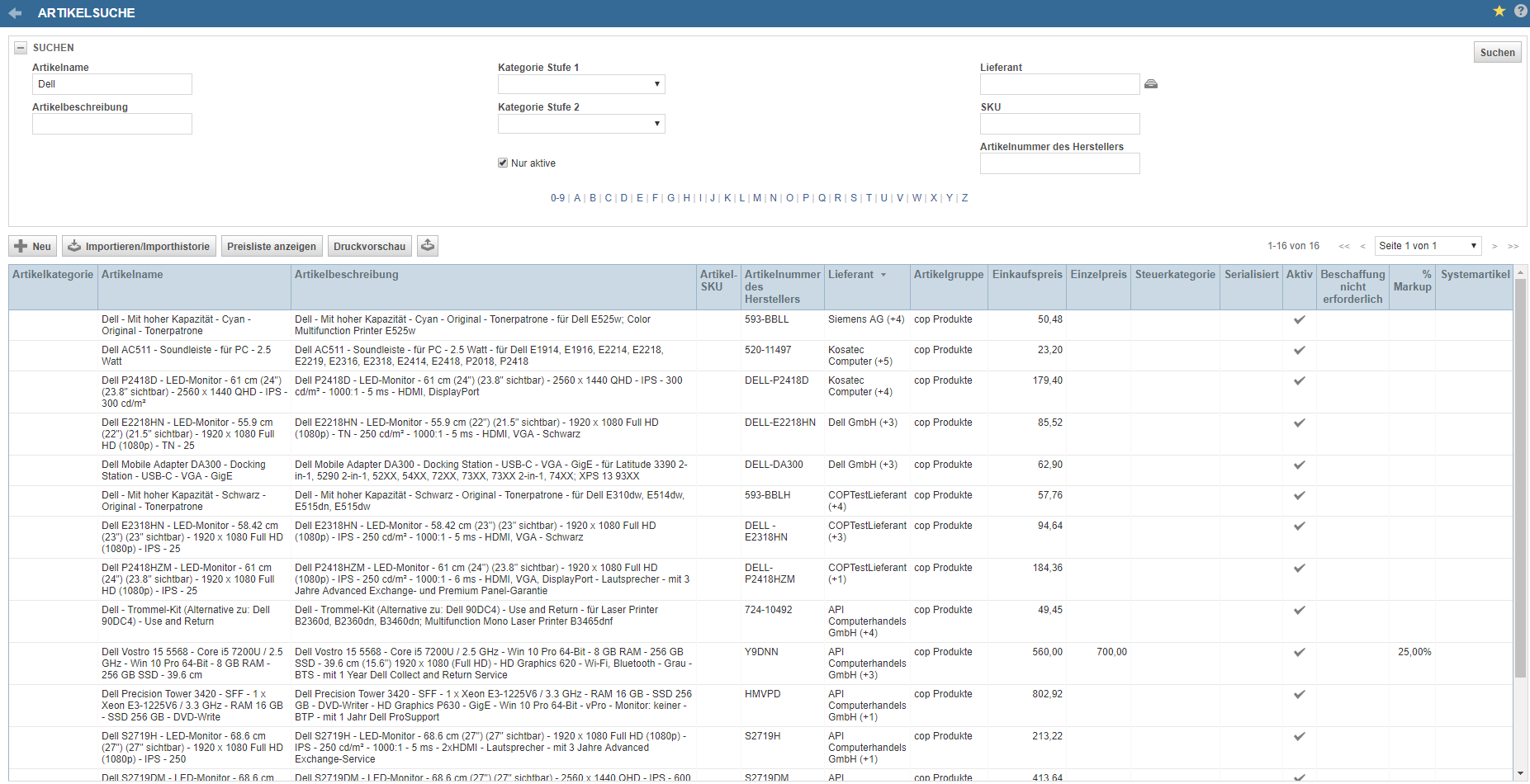Viewport: 1530px width, 784px height.
Task: Click Aktiv checkmark for Dell Mobile Adapter DA300 row
Action: tap(1299, 465)
